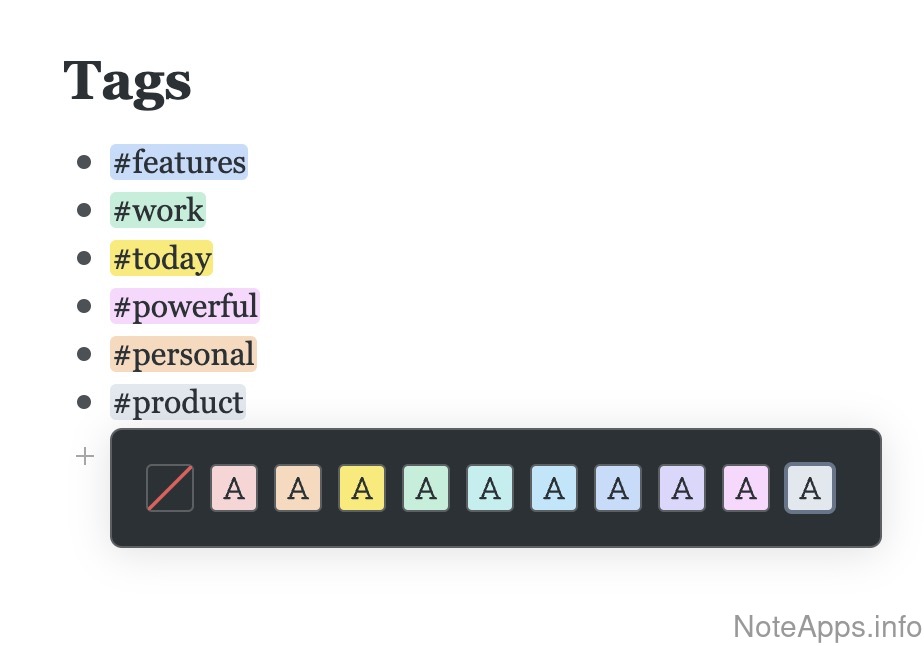The height and width of the screenshot is (646, 924).
Task: Add a new item with plus icon
Action: [85, 457]
